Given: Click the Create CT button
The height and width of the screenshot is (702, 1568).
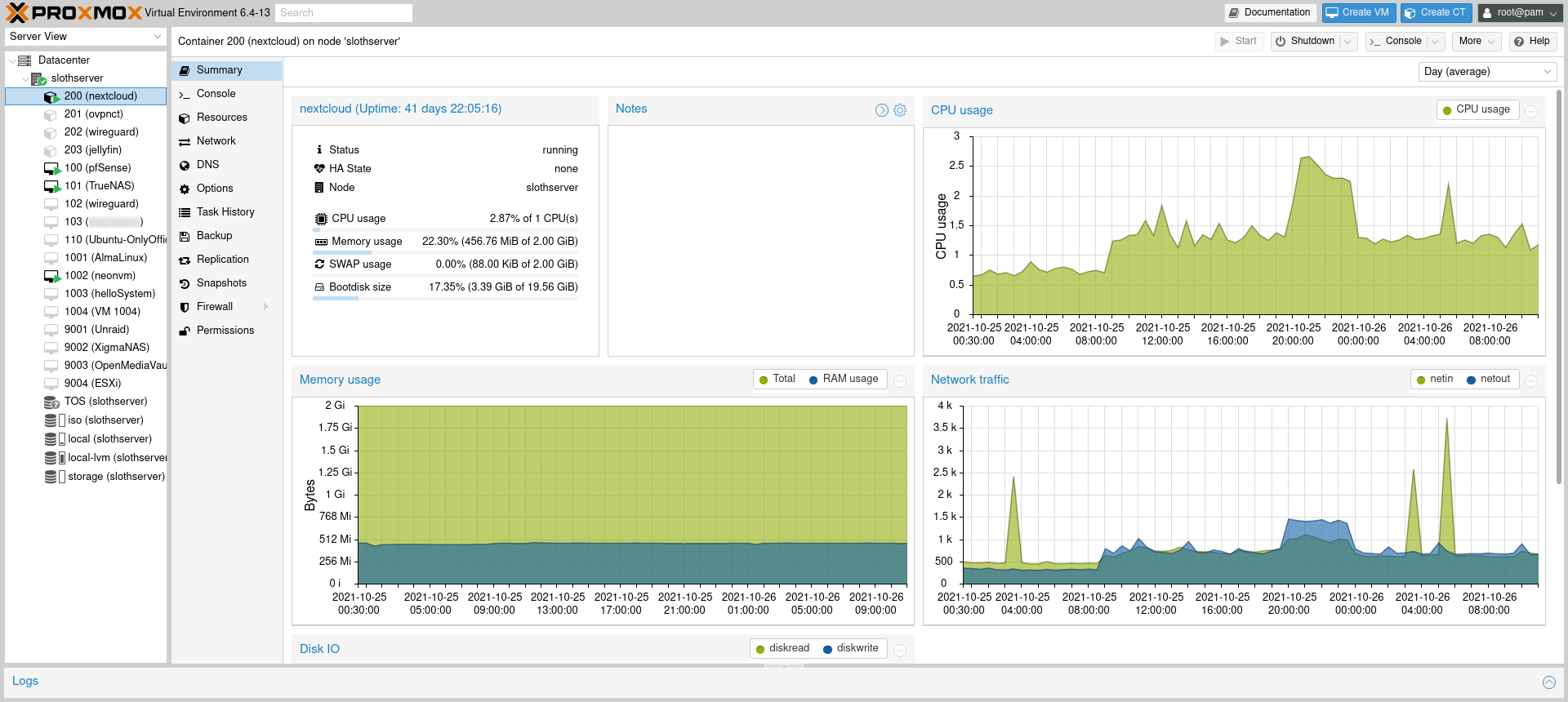Looking at the screenshot, I should [1437, 13].
